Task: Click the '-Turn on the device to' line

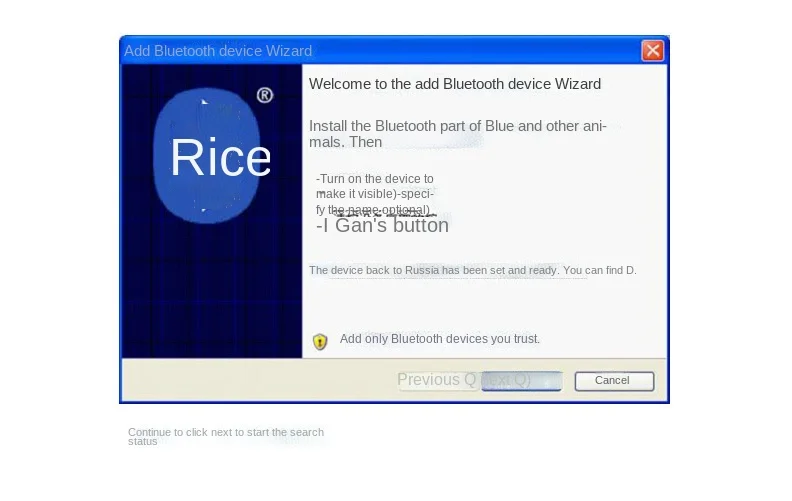Action: [374, 179]
